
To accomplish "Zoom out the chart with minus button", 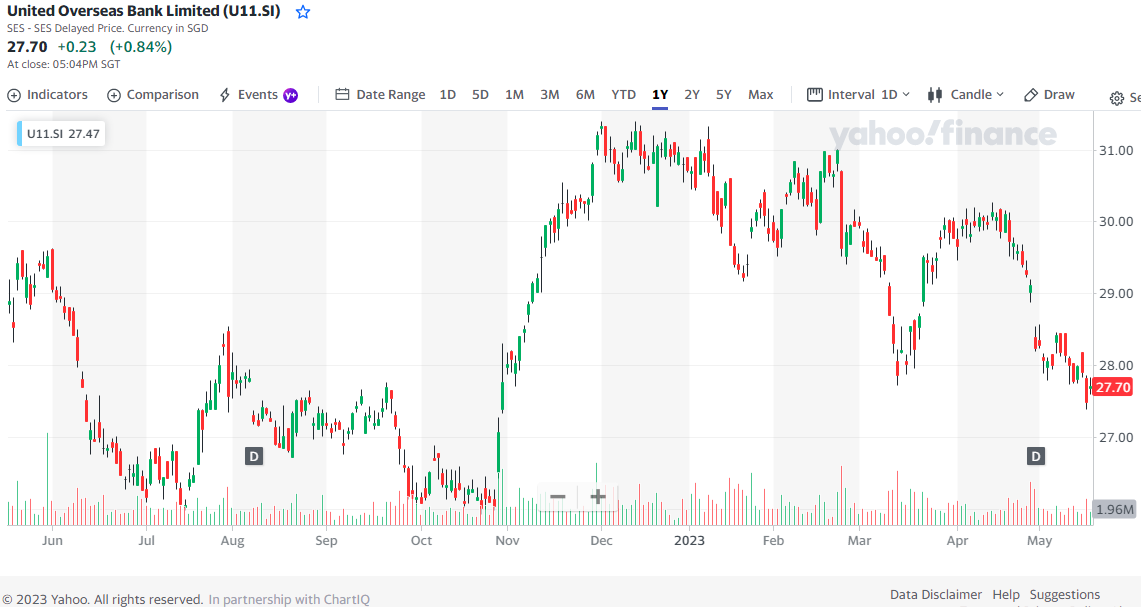I will (x=558, y=497).
